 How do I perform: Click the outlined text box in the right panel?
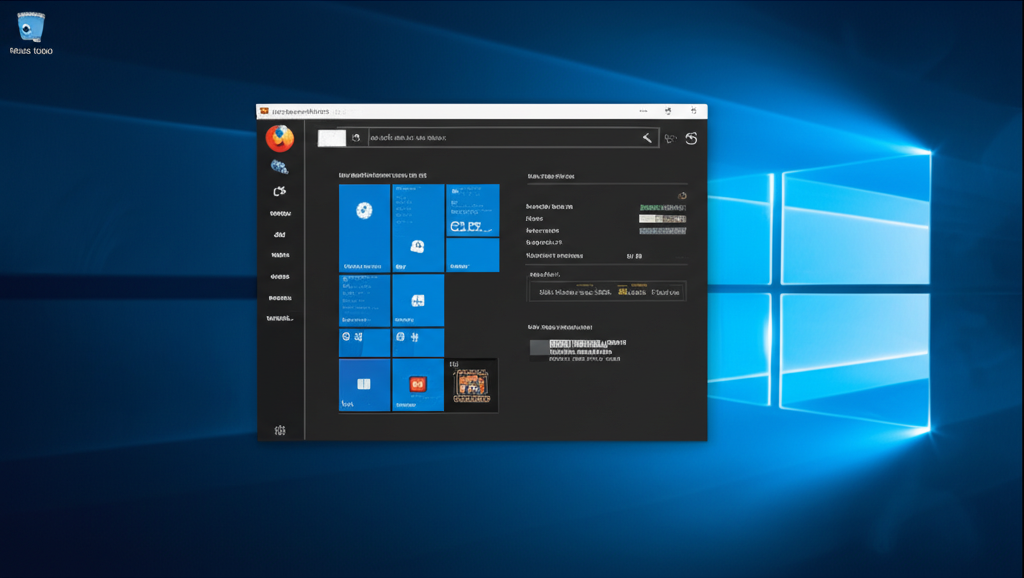pyautogui.click(x=607, y=292)
